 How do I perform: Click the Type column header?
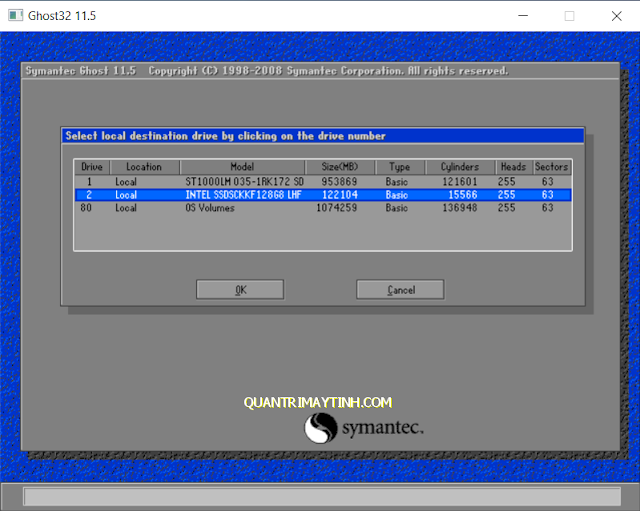pos(400,167)
